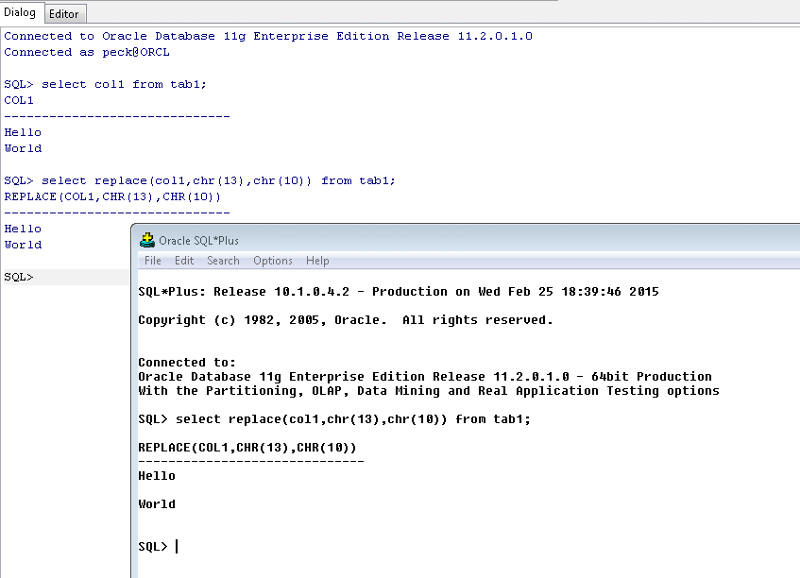Switch to the Dialog tab

click(22, 14)
